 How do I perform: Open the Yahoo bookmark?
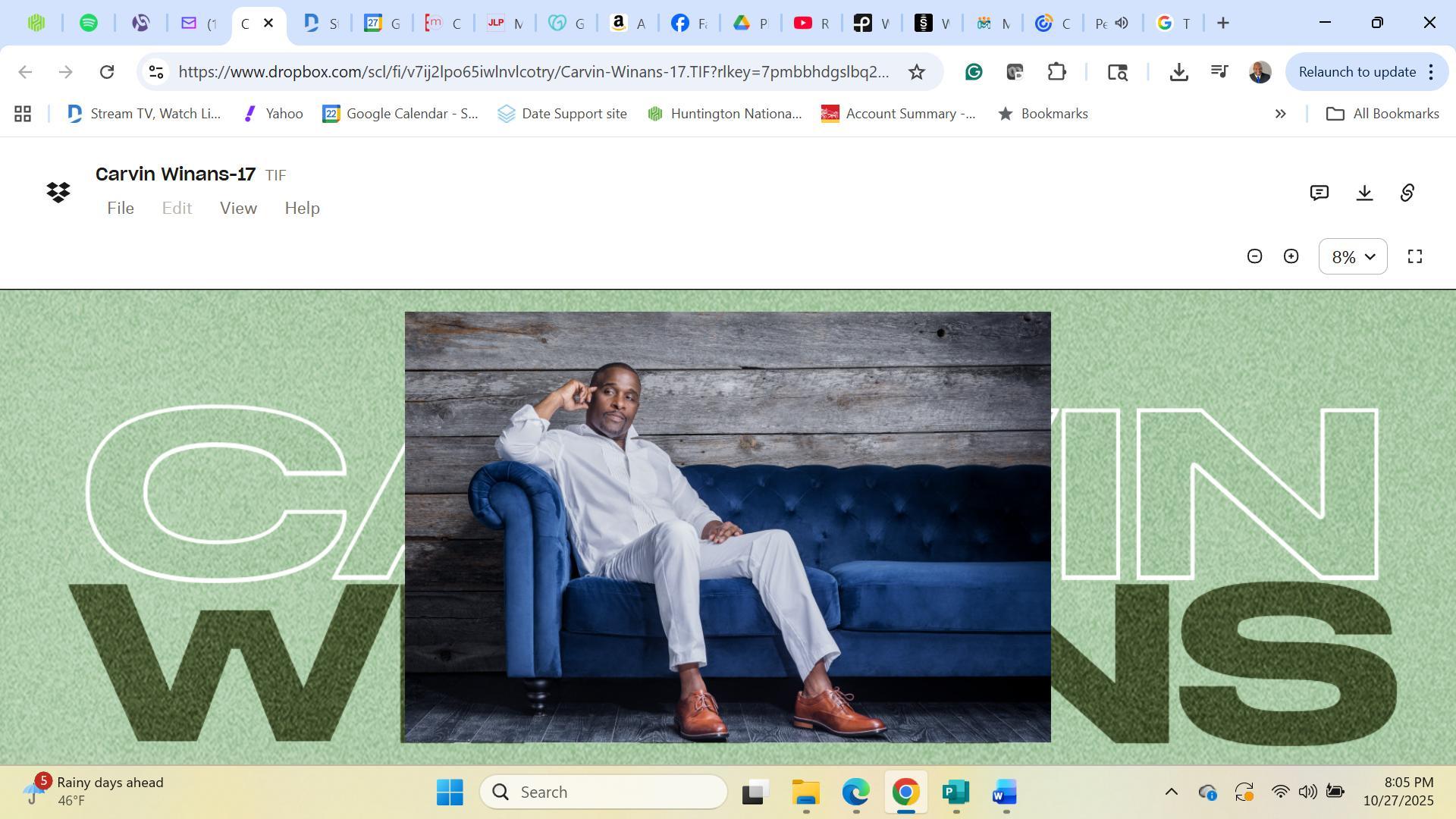pos(273,114)
